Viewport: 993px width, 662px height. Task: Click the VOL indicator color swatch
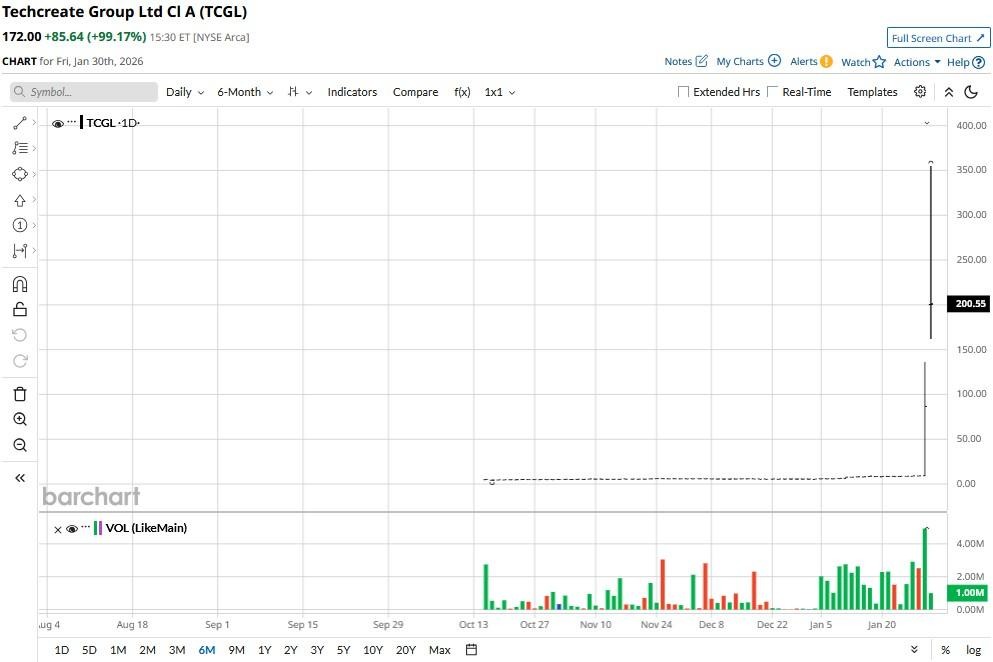point(98,528)
